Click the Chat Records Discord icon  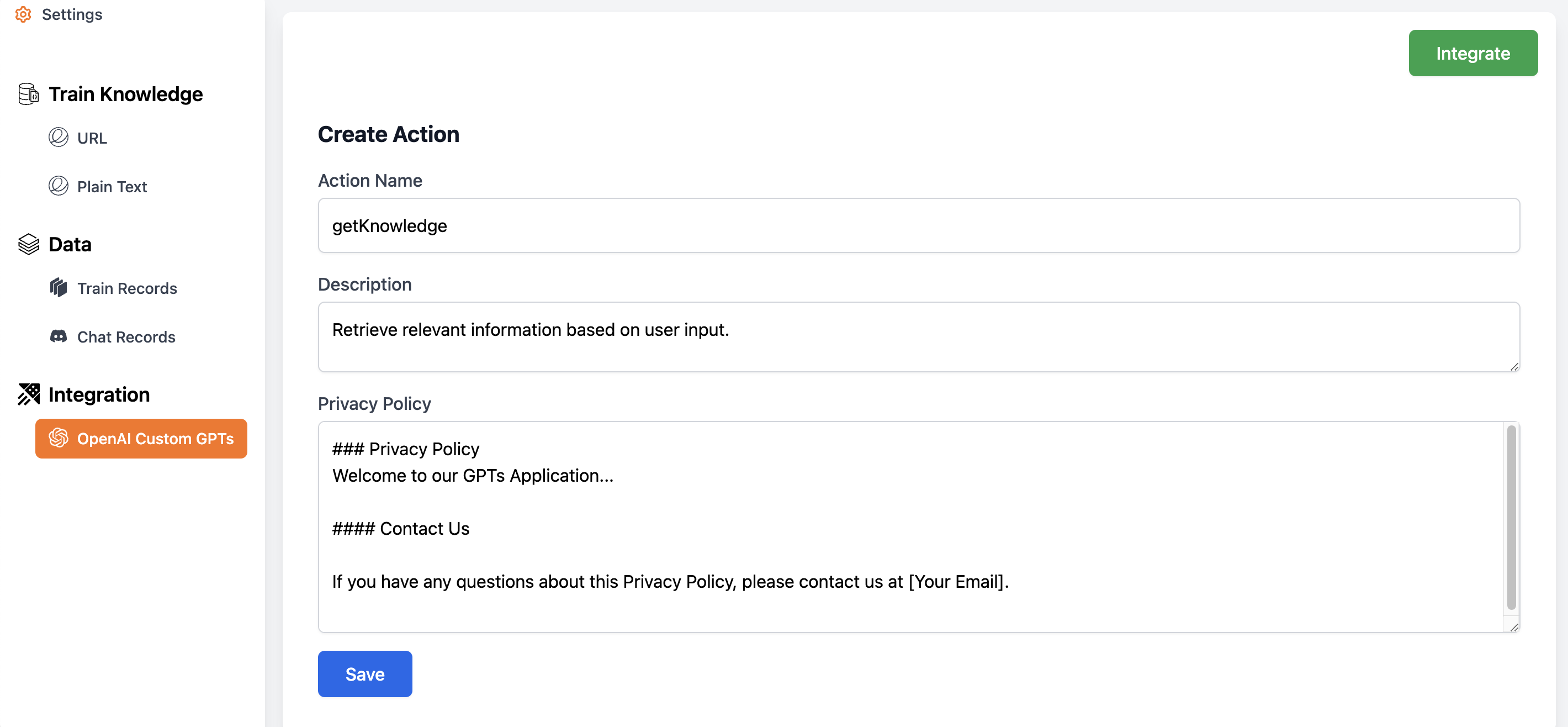point(59,337)
